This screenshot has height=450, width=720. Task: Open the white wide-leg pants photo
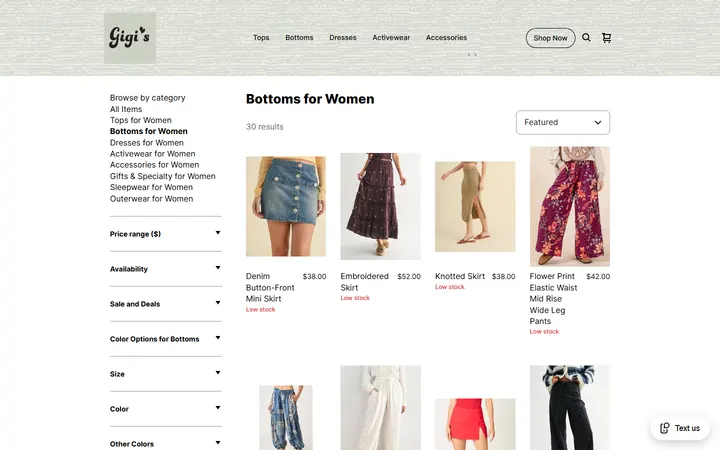point(381,408)
